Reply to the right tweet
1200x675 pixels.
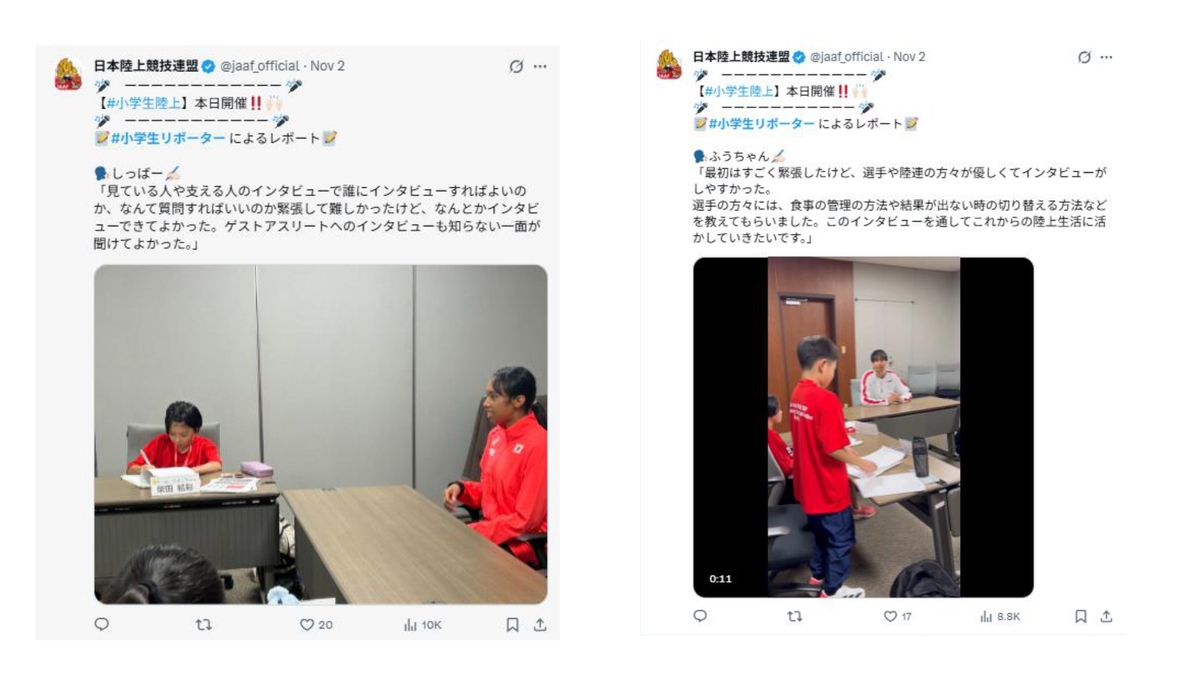[699, 616]
